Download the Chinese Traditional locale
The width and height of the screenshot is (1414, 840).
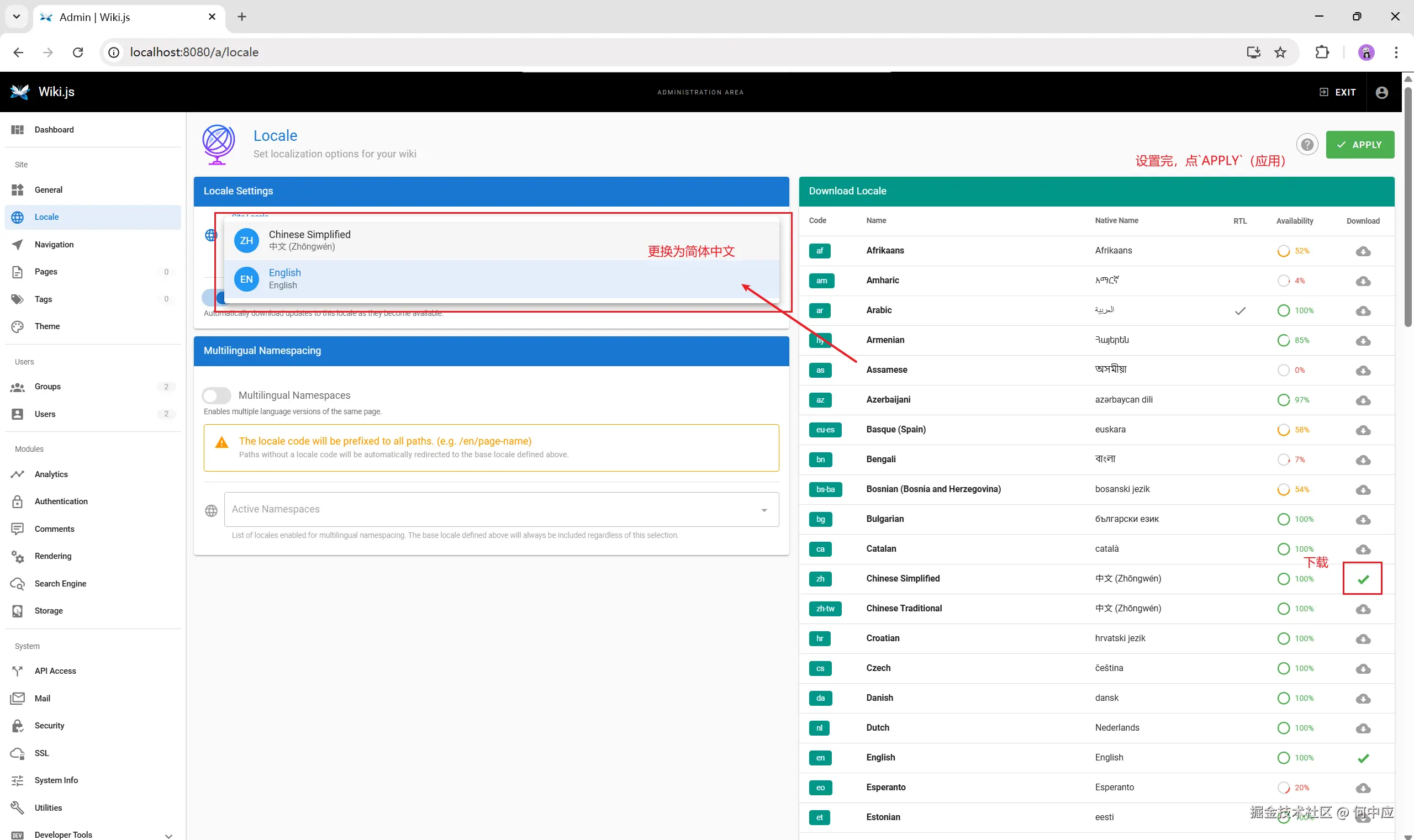pyautogui.click(x=1363, y=609)
